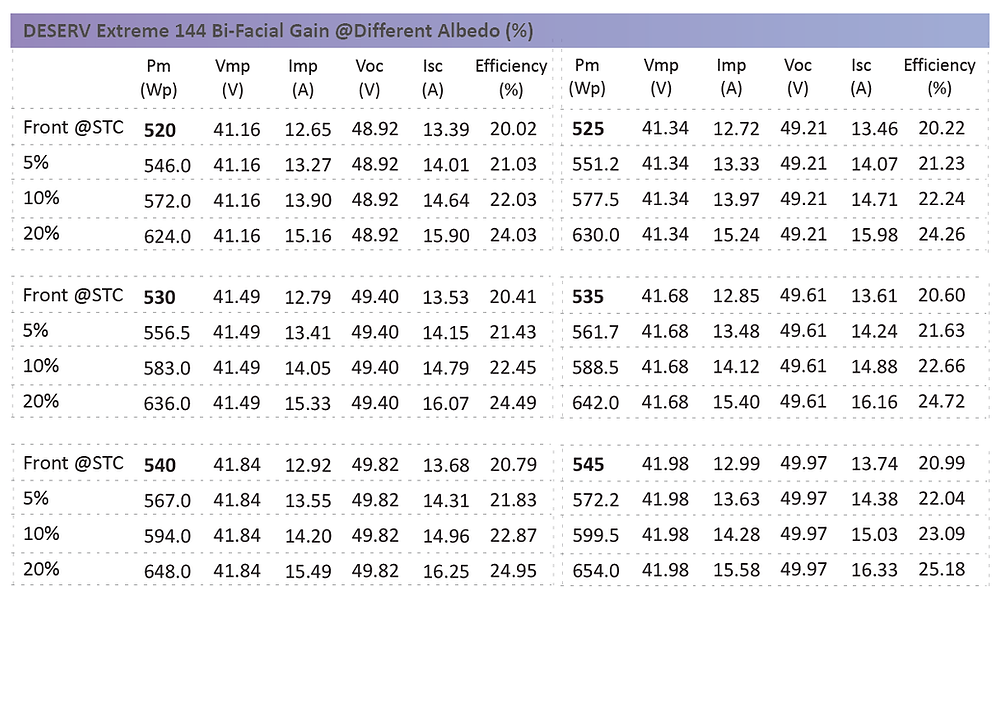
Task: Click the 648.0 Pm cell
Action: click(167, 571)
